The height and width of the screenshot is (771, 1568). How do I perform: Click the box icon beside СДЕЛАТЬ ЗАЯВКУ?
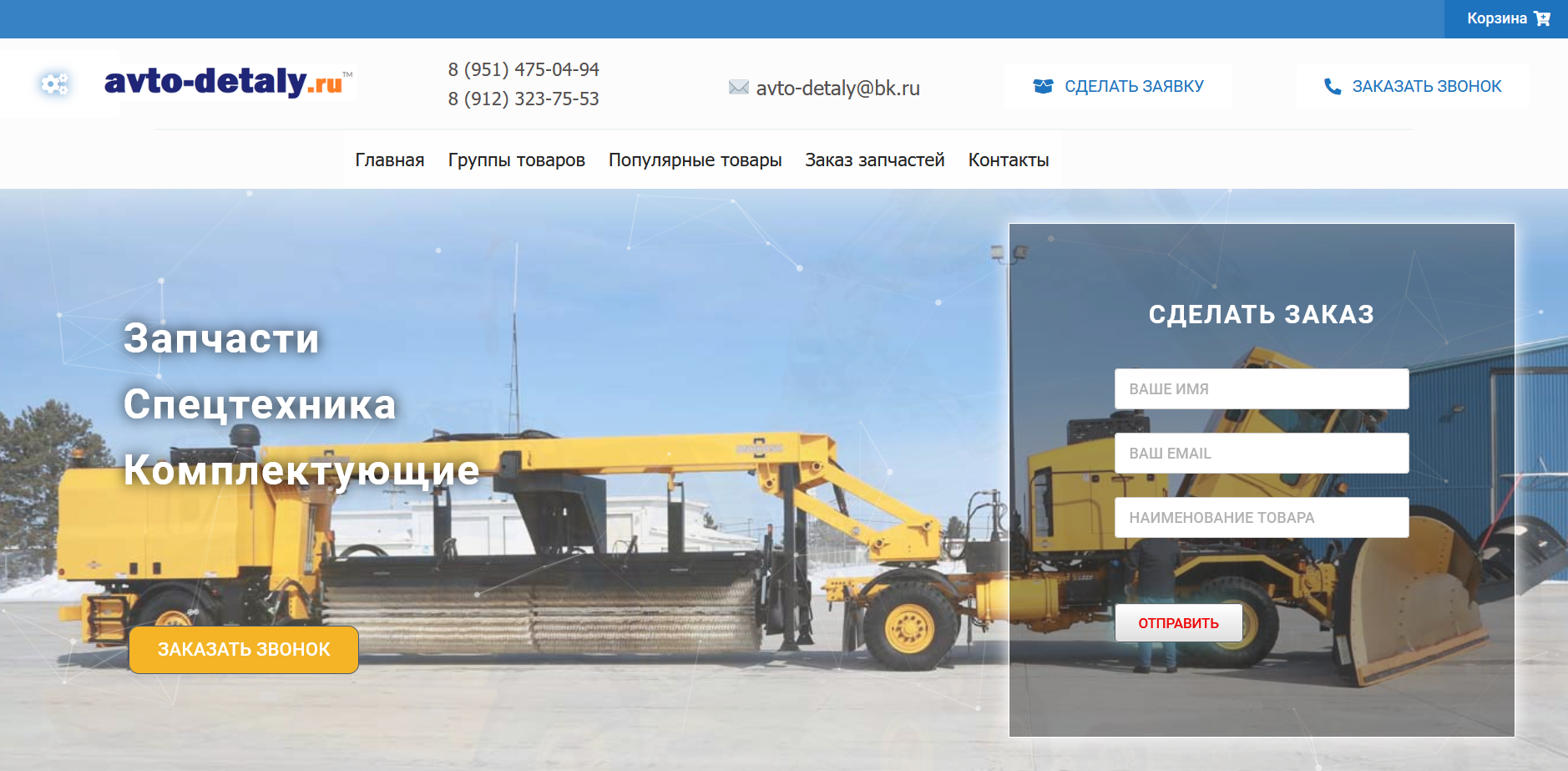(1043, 86)
